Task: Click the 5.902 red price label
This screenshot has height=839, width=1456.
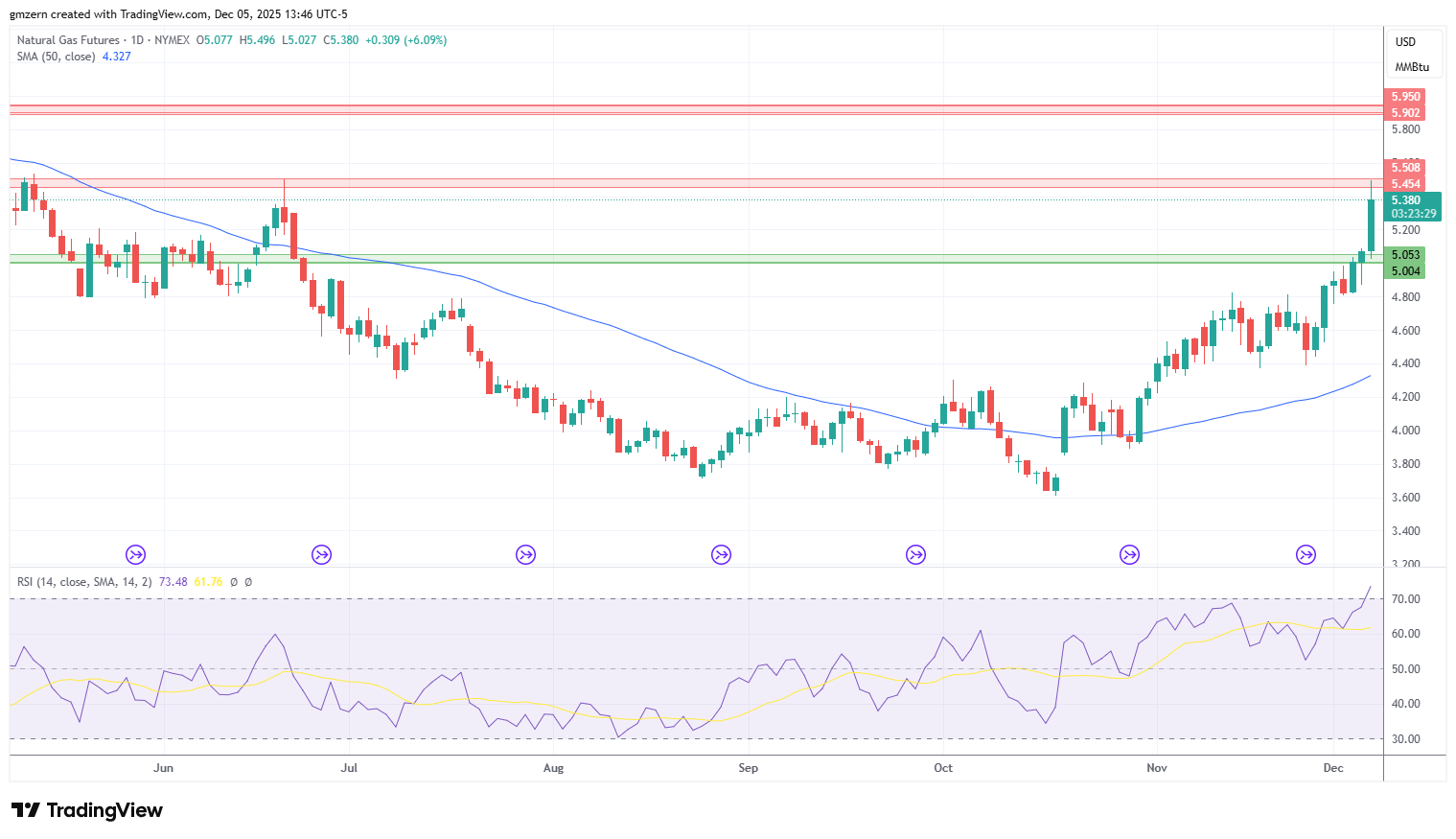Action: (x=1405, y=113)
